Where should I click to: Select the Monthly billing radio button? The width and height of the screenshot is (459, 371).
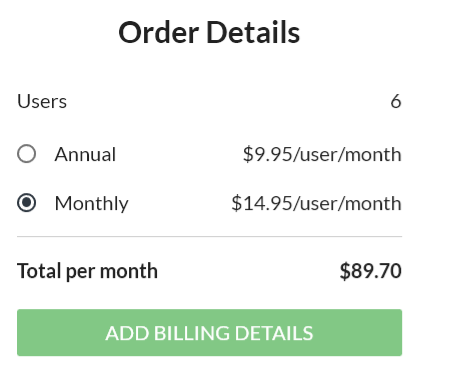27,203
